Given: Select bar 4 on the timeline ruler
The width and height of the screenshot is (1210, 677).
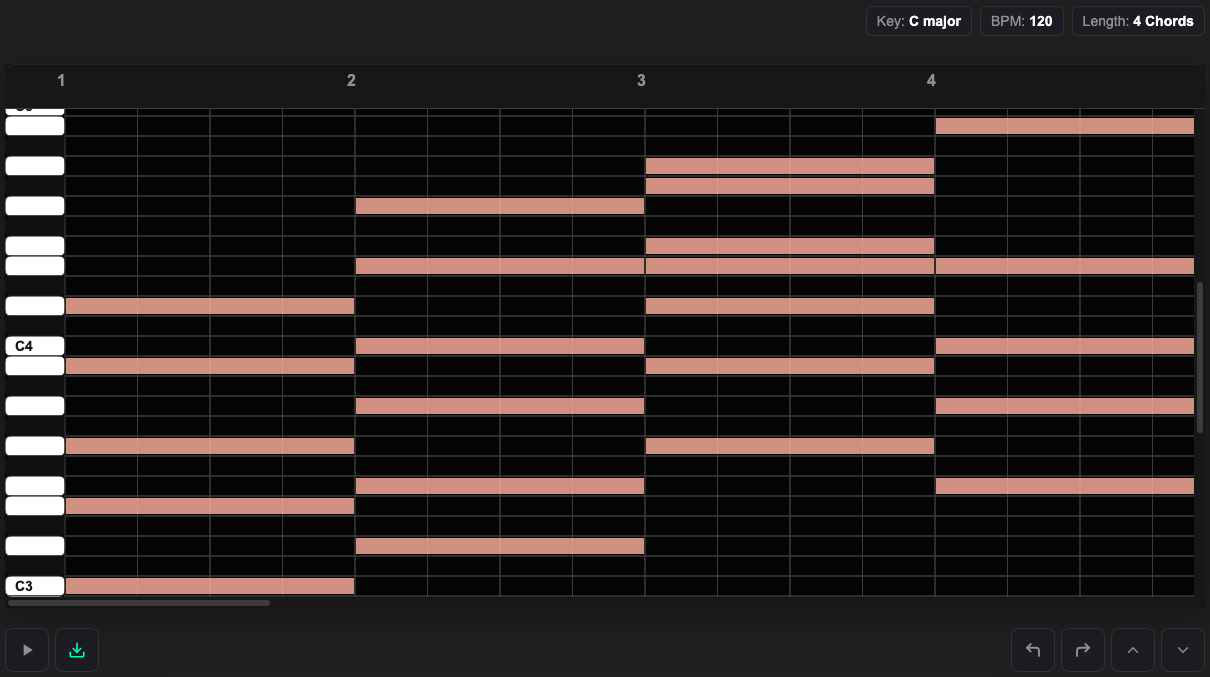Looking at the screenshot, I should tap(931, 81).
